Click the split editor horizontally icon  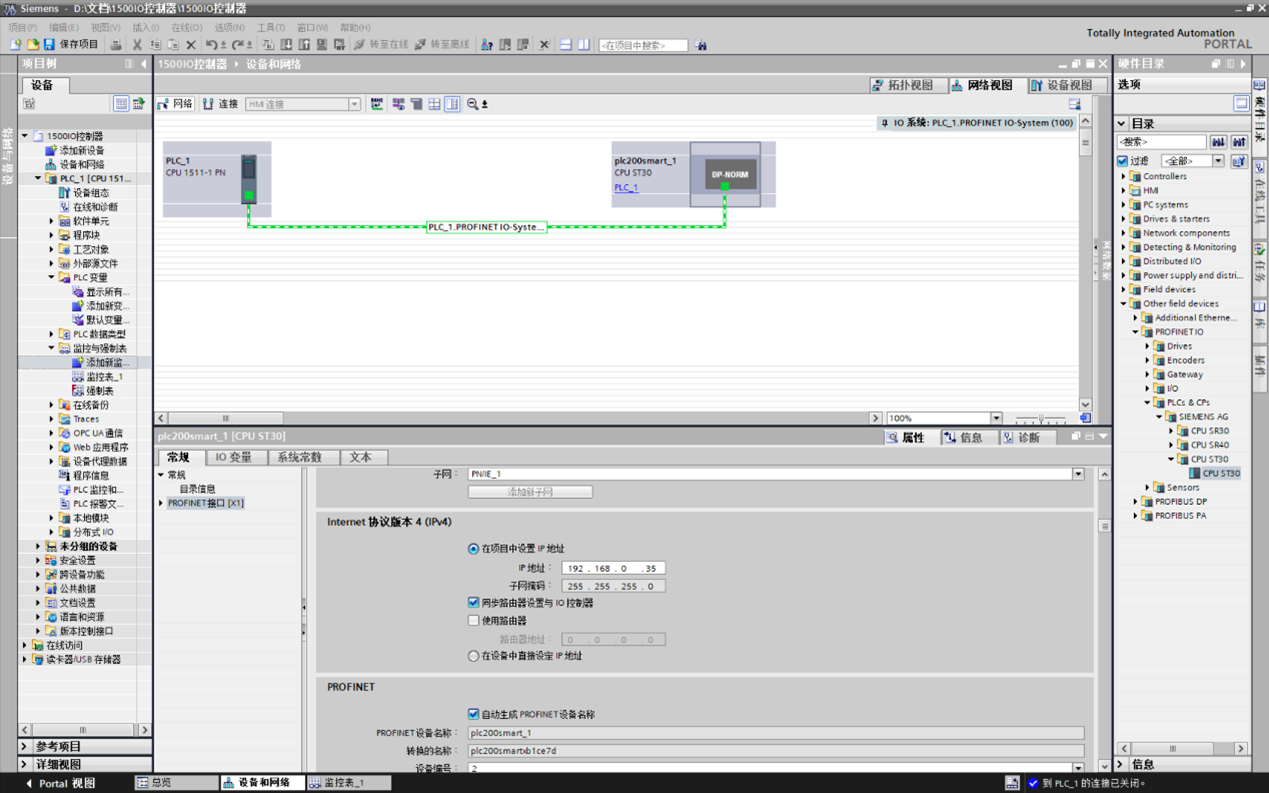(x=566, y=45)
